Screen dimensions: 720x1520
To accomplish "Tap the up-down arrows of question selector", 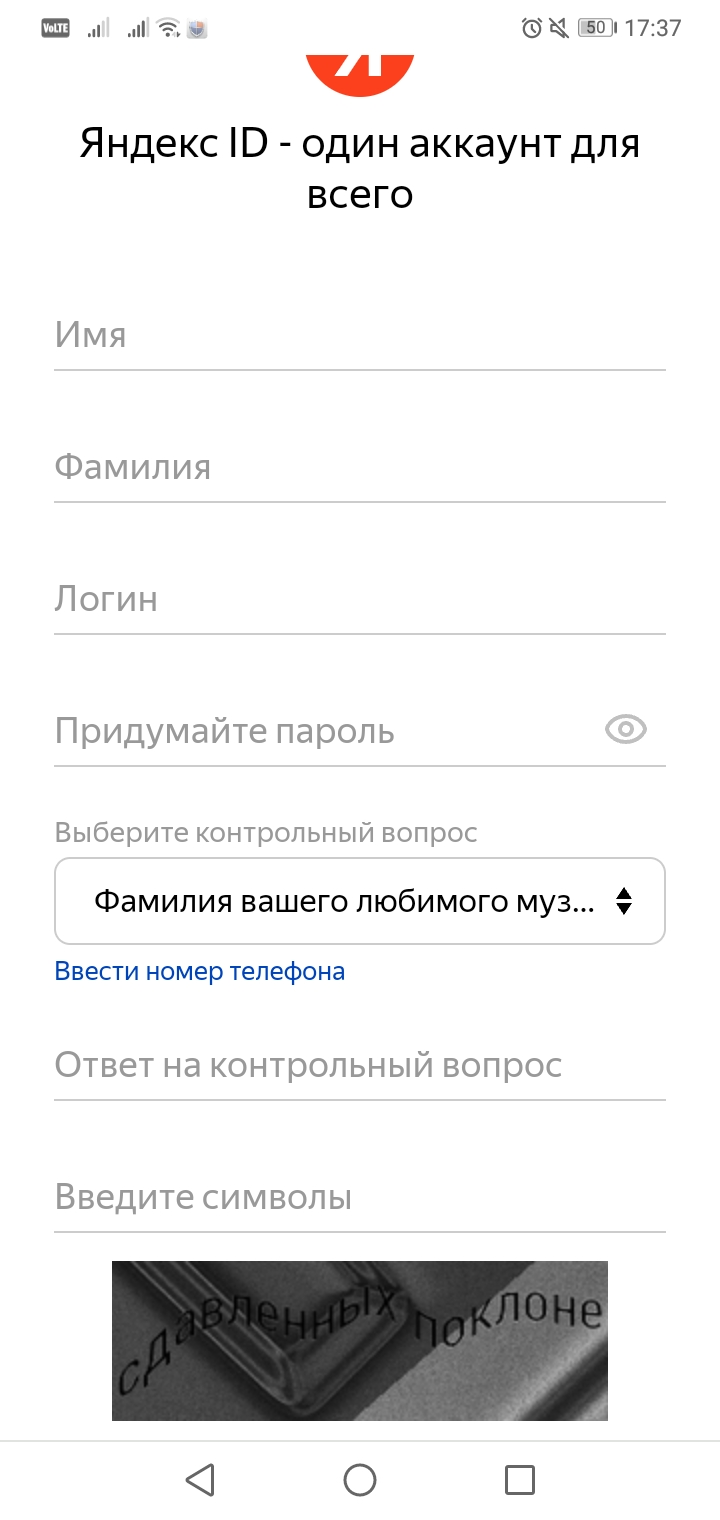I will coord(624,901).
